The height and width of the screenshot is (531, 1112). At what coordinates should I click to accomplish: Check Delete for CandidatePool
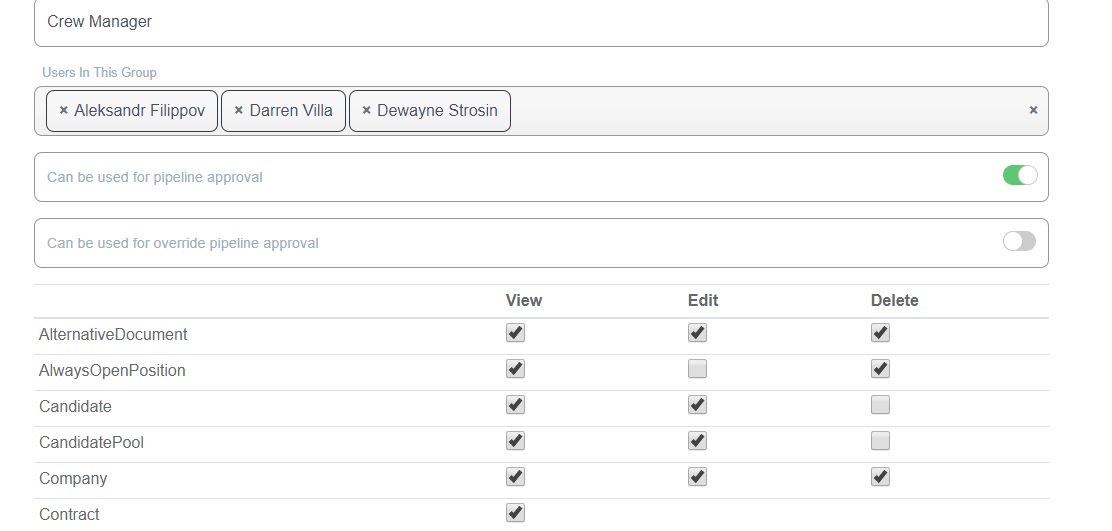pyautogui.click(x=880, y=442)
